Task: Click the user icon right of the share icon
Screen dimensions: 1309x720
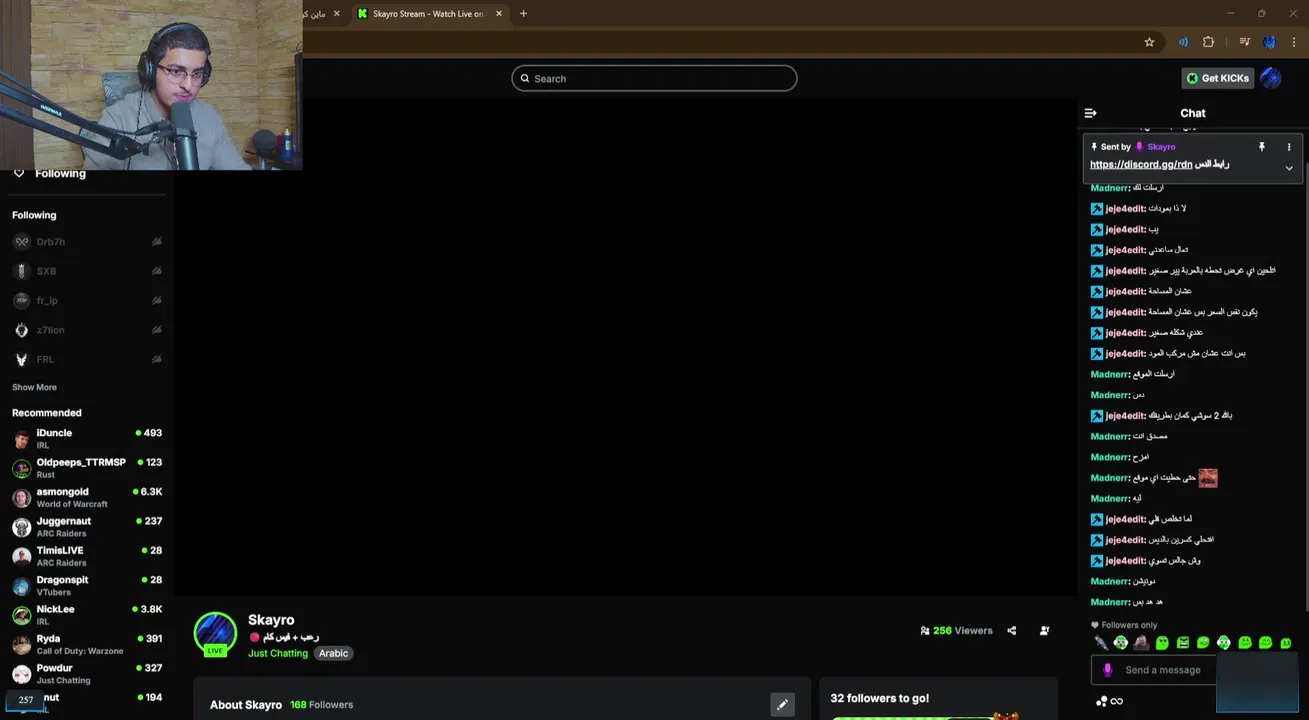Action: (x=1044, y=631)
